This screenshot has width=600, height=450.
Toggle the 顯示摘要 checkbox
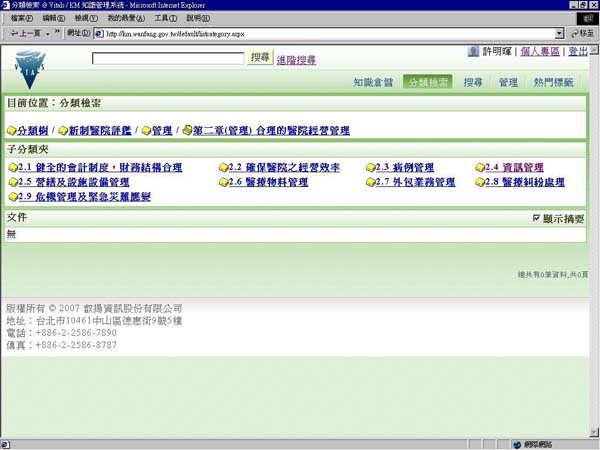click(536, 218)
